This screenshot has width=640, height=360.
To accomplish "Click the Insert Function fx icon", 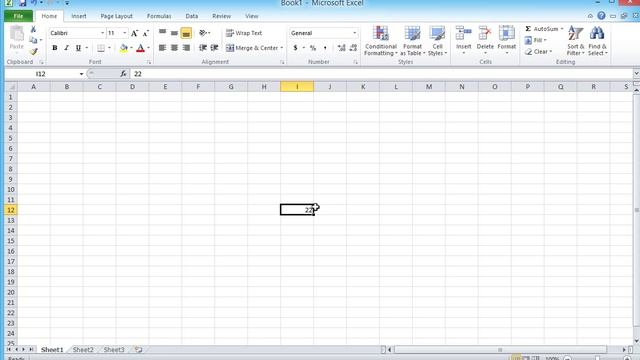I will tap(123, 74).
